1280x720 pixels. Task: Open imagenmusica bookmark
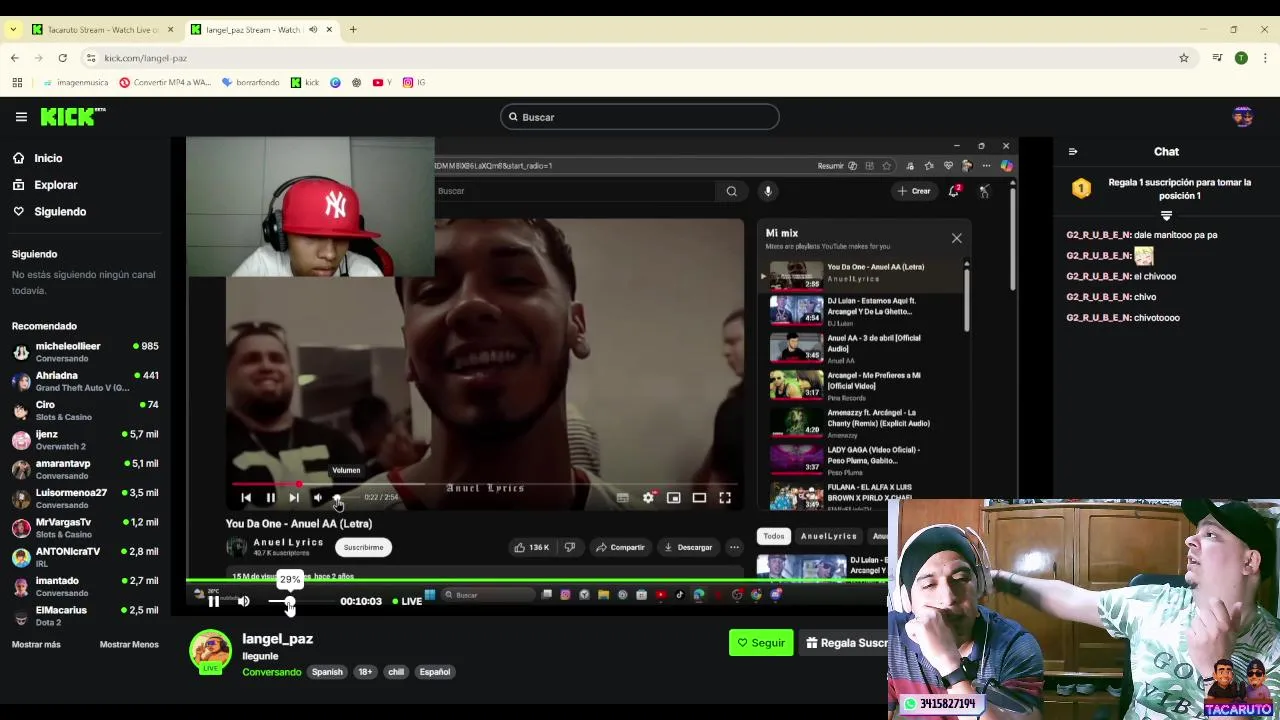(x=74, y=82)
